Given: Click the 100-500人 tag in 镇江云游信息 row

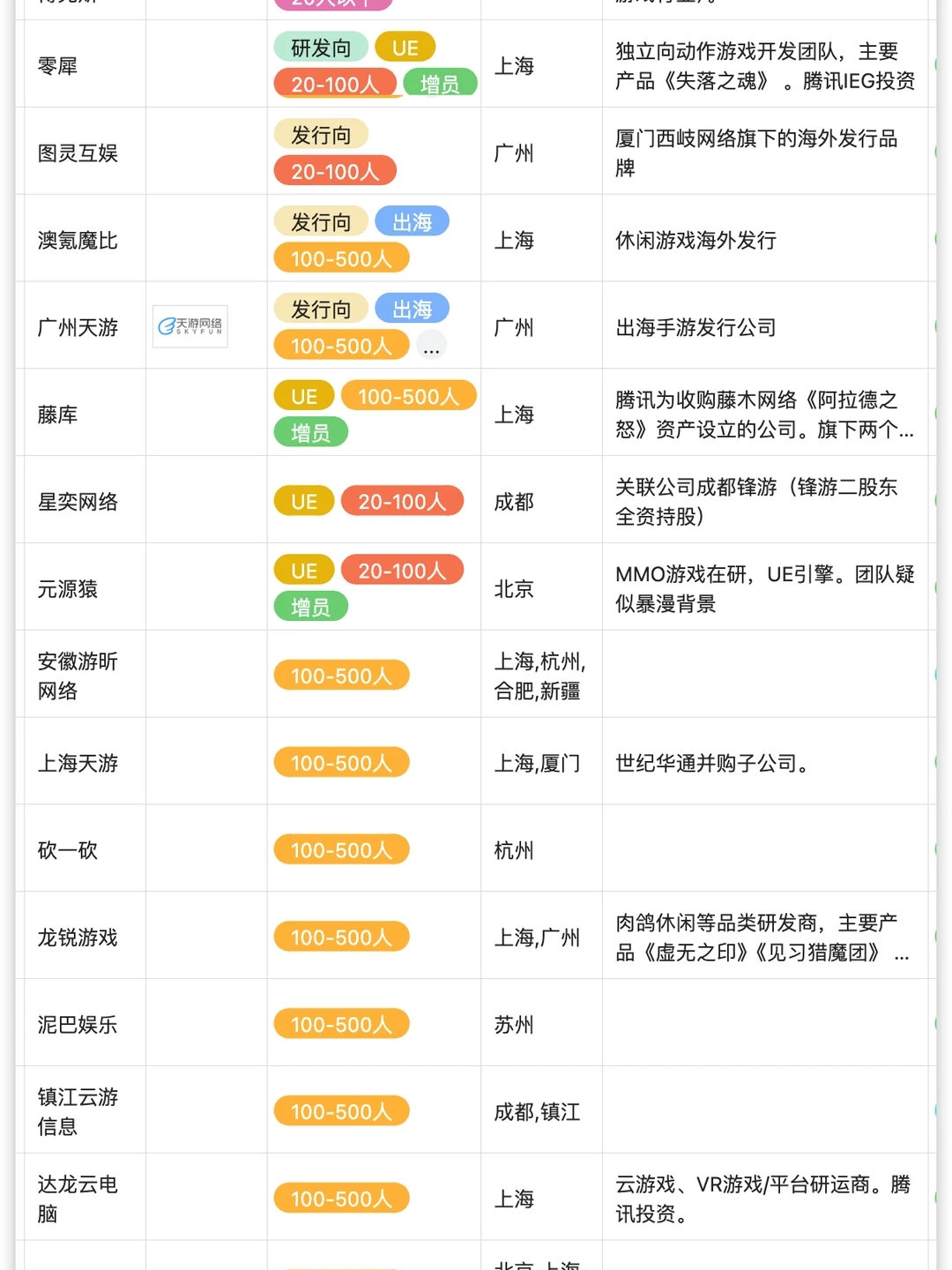Looking at the screenshot, I should pos(341,1111).
